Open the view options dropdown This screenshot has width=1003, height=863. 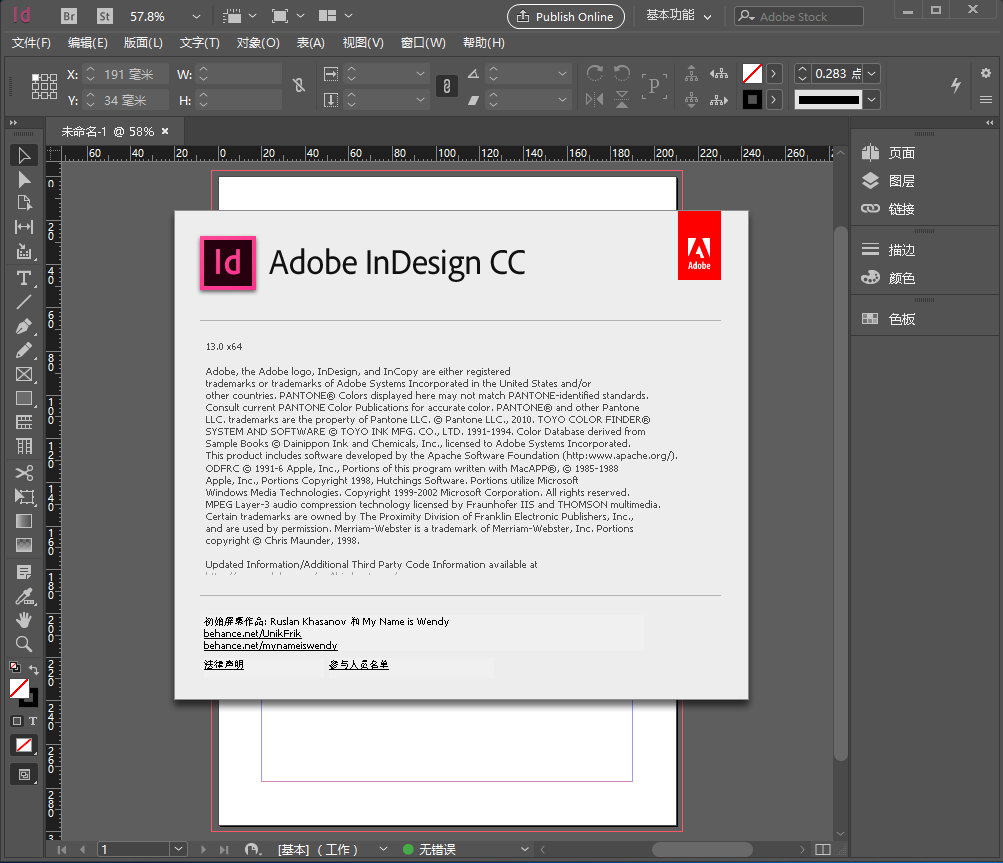click(x=252, y=15)
